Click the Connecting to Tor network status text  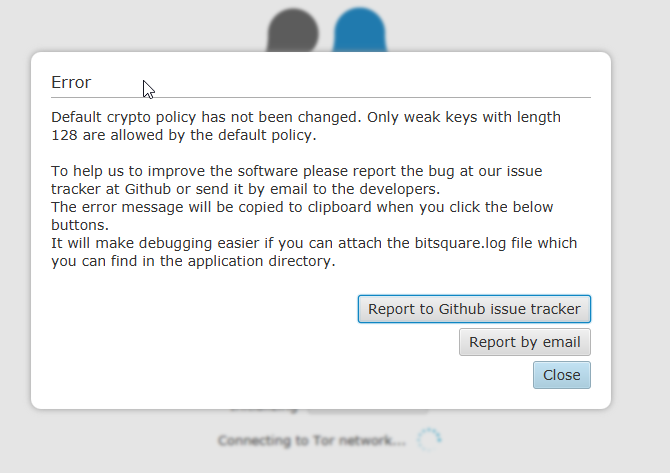pyautogui.click(x=312, y=440)
